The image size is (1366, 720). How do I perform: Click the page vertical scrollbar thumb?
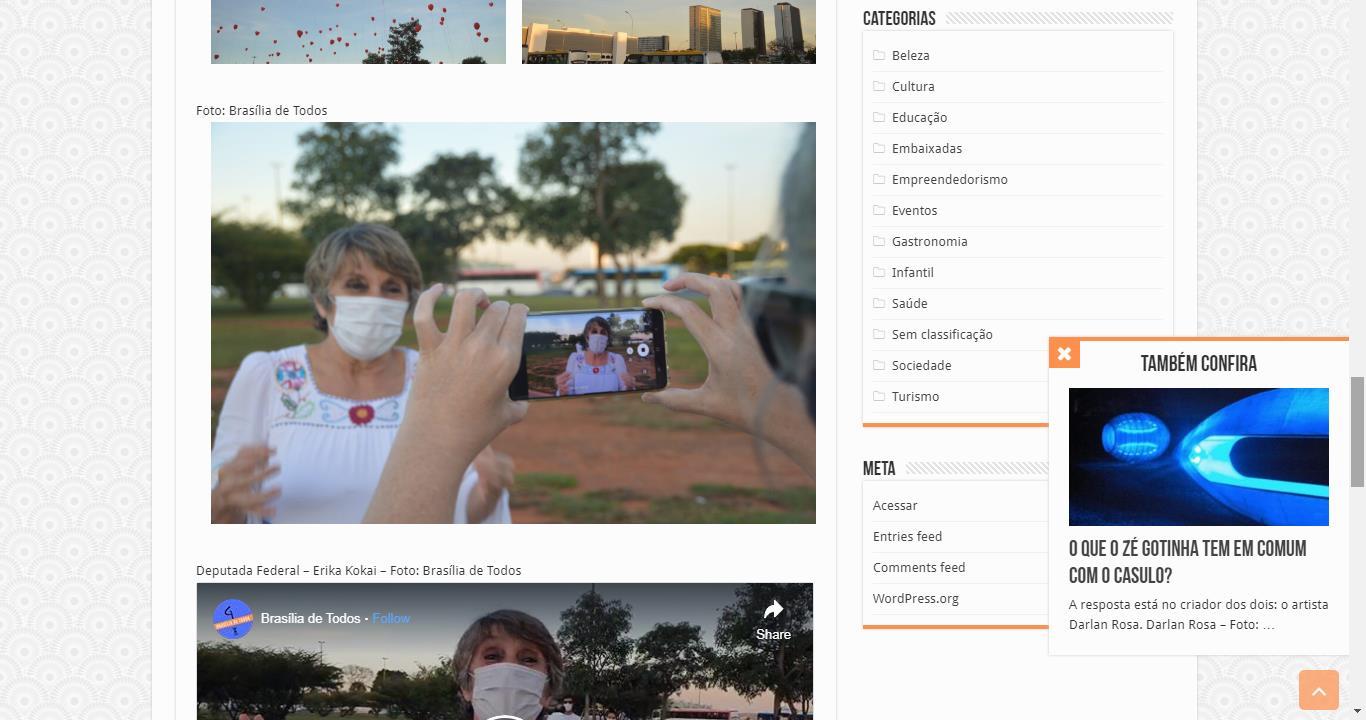pos(1357,420)
